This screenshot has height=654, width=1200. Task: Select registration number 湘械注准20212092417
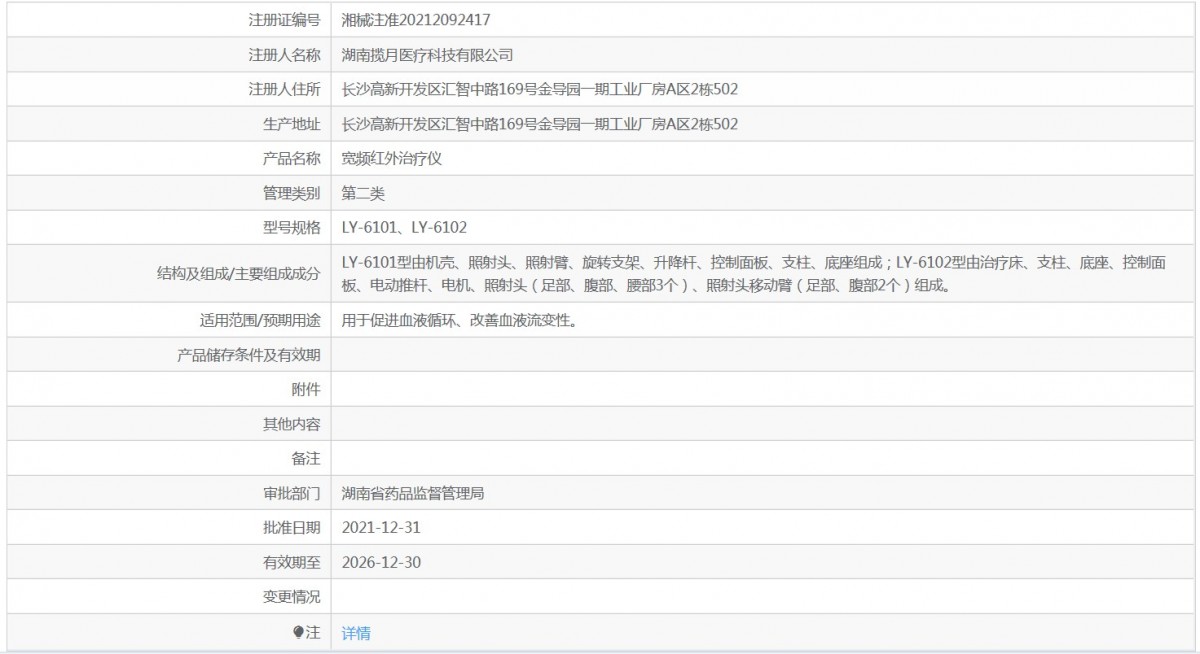[415, 19]
